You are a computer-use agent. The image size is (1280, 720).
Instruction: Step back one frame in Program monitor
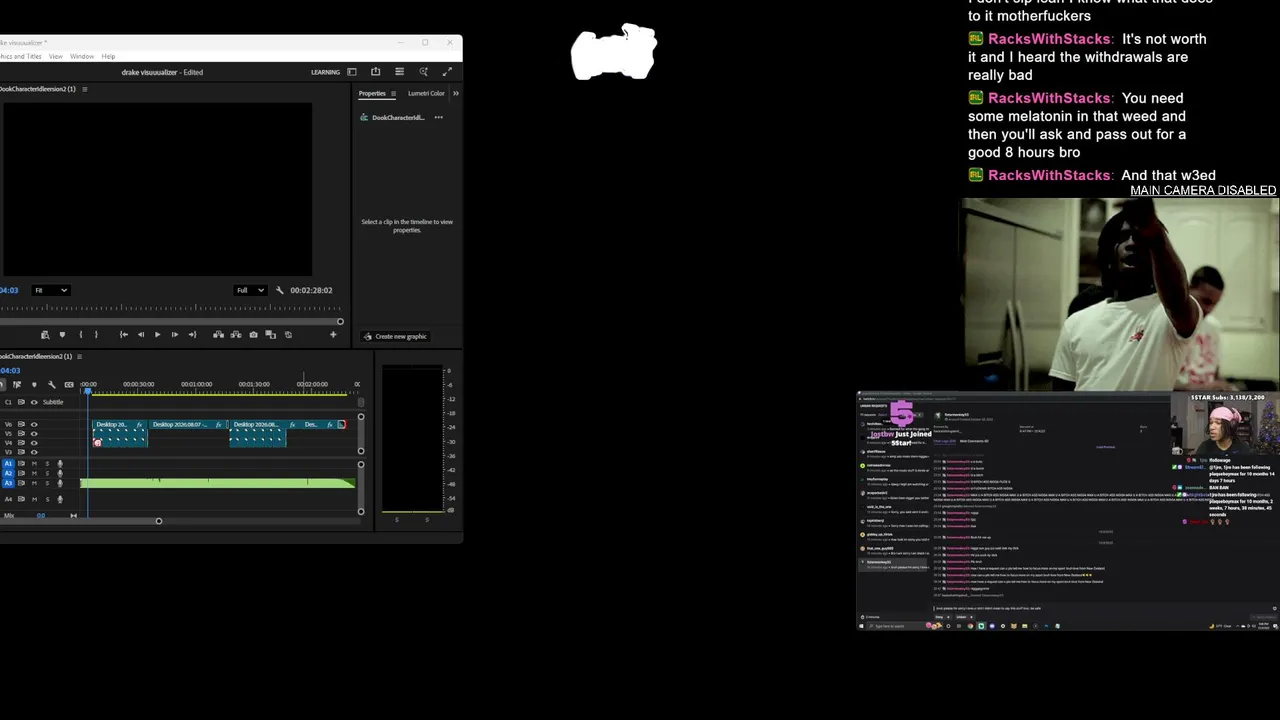pyautogui.click(x=140, y=335)
